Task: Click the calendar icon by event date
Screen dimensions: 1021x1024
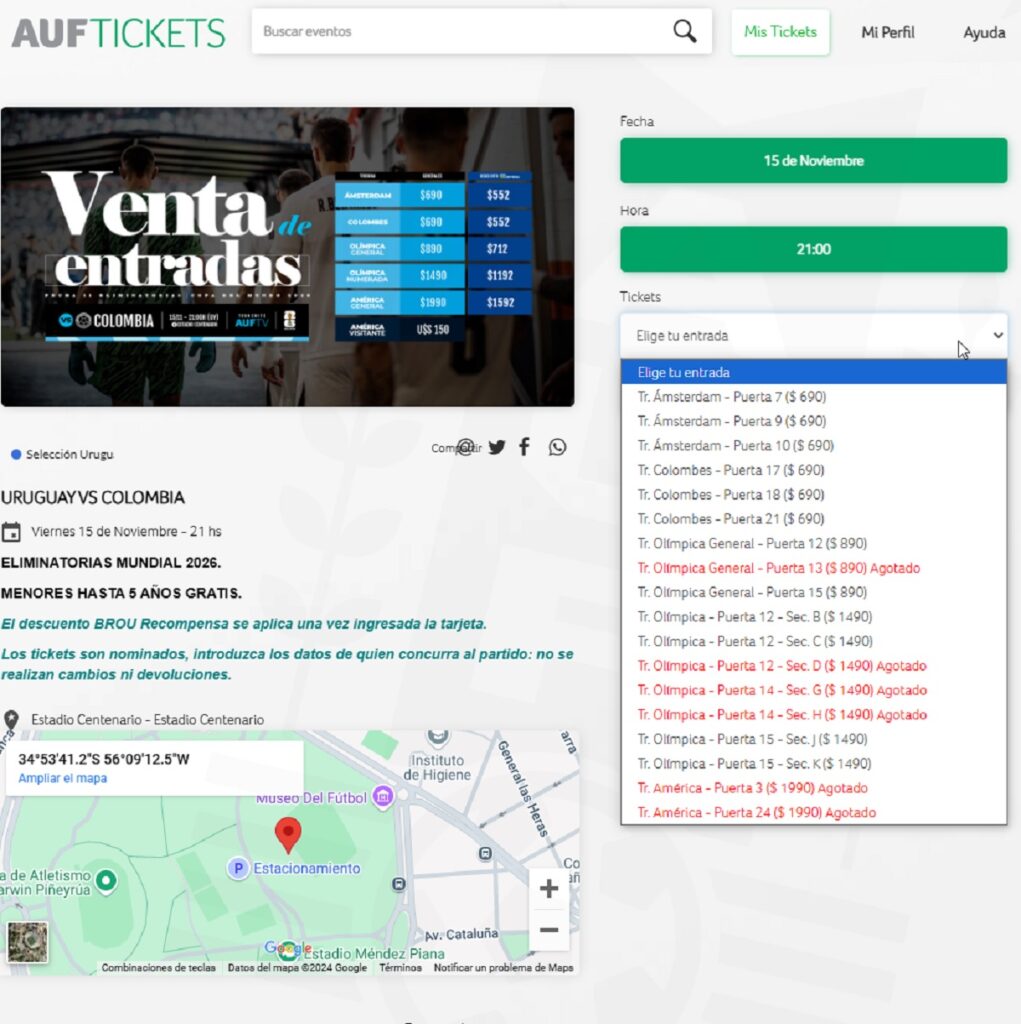Action: tap(11, 532)
